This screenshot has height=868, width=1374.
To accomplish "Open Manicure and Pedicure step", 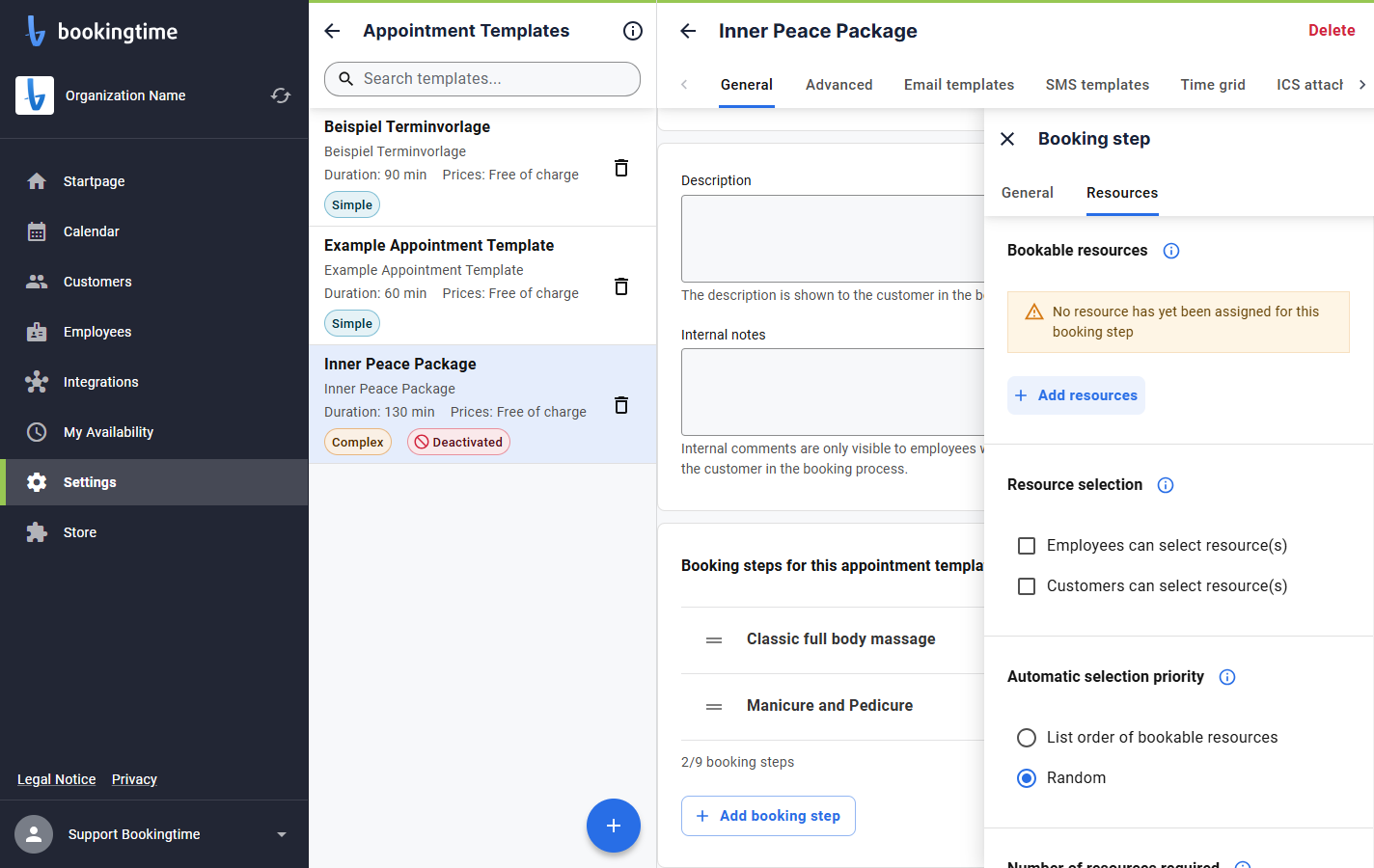I will 830,706.
